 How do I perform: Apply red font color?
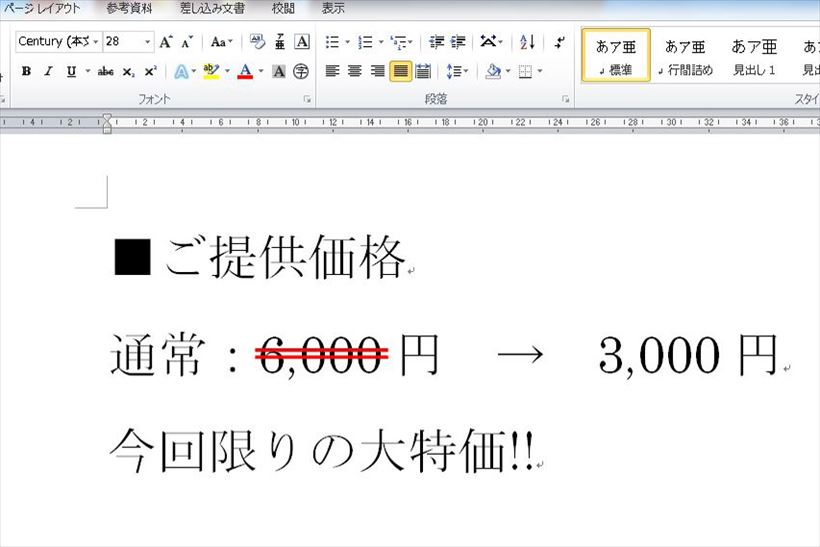pyautogui.click(x=245, y=71)
